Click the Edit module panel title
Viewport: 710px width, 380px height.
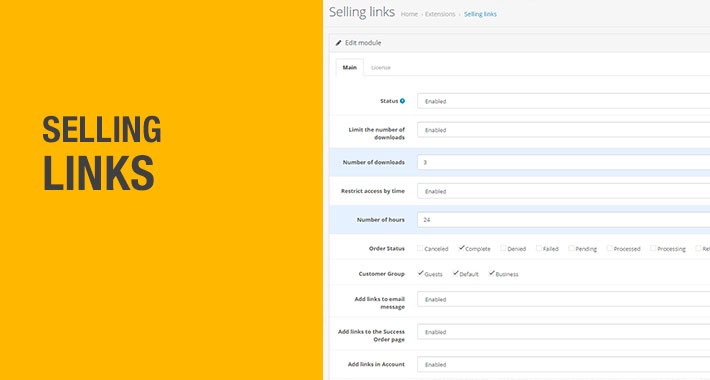pos(363,43)
